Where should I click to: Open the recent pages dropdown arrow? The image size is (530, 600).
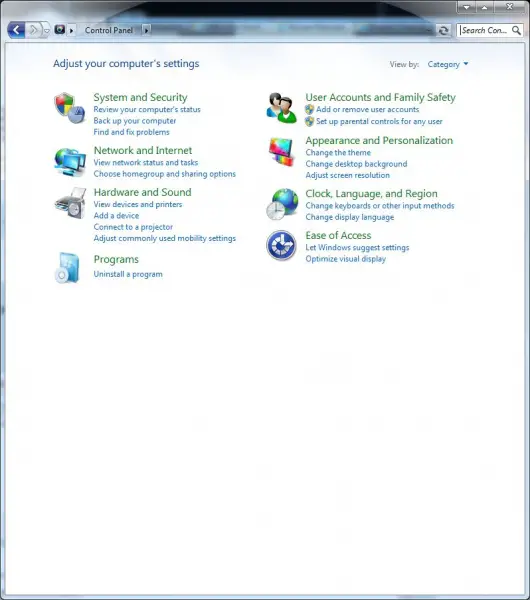point(46,31)
